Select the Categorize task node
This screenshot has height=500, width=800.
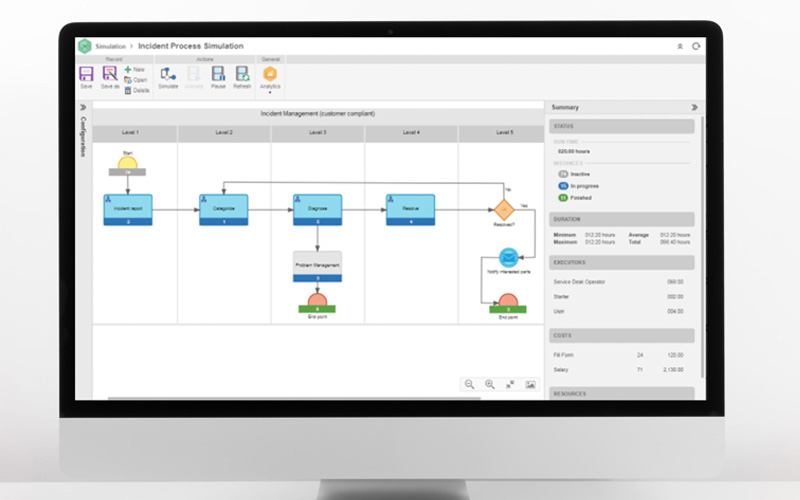coord(223,208)
